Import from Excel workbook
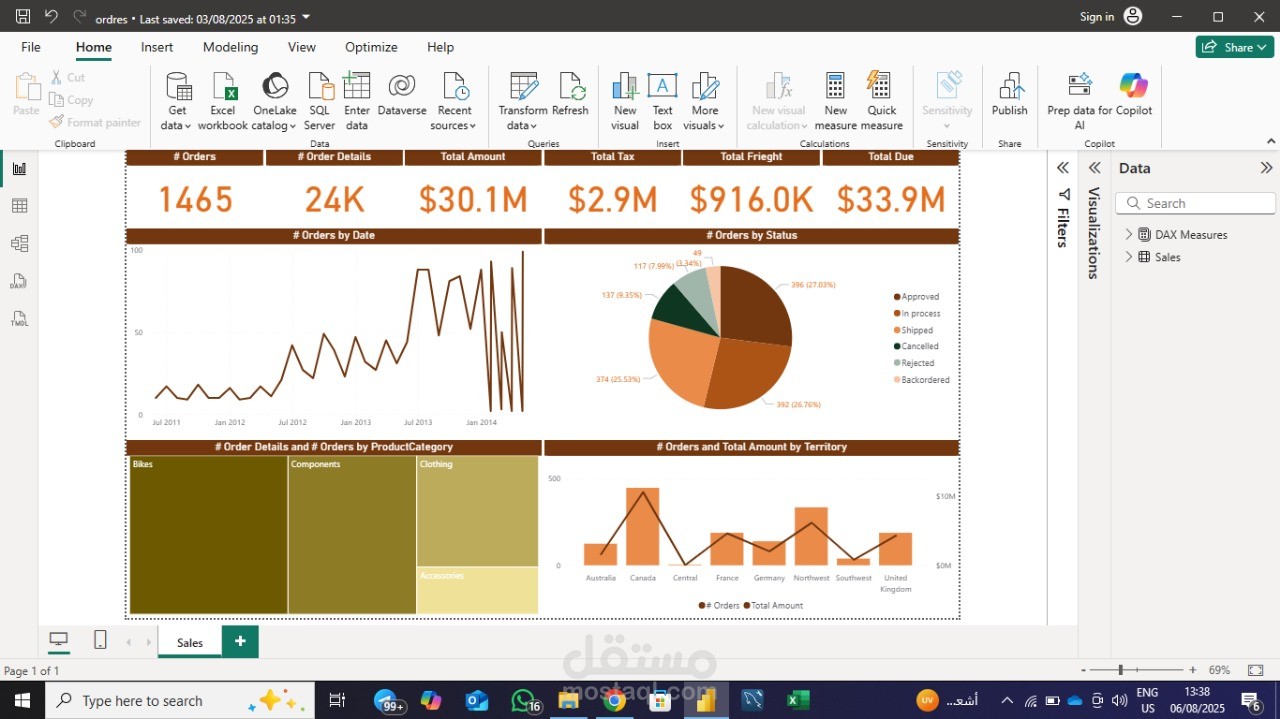The height and width of the screenshot is (719, 1280). [x=222, y=101]
